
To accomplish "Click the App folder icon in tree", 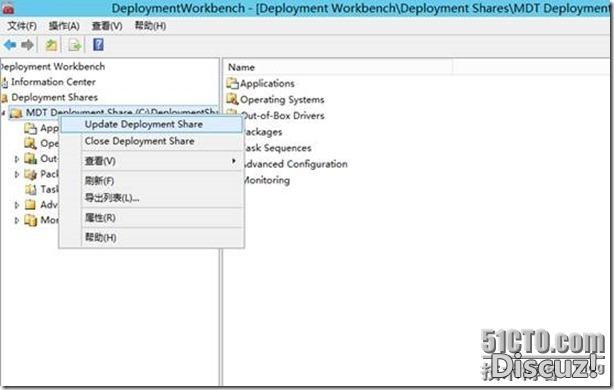I will (x=31, y=128).
